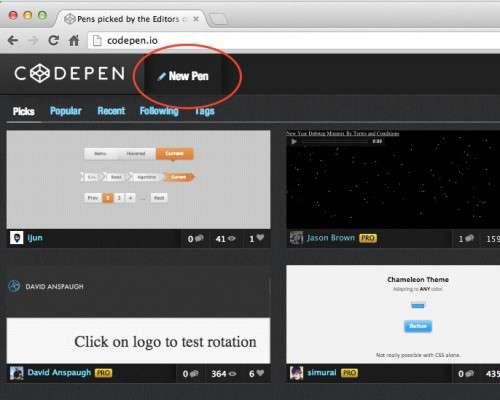The width and height of the screenshot is (500, 400).
Task: Click the blue Button in Chameleon Theme preview
Action: (418, 326)
